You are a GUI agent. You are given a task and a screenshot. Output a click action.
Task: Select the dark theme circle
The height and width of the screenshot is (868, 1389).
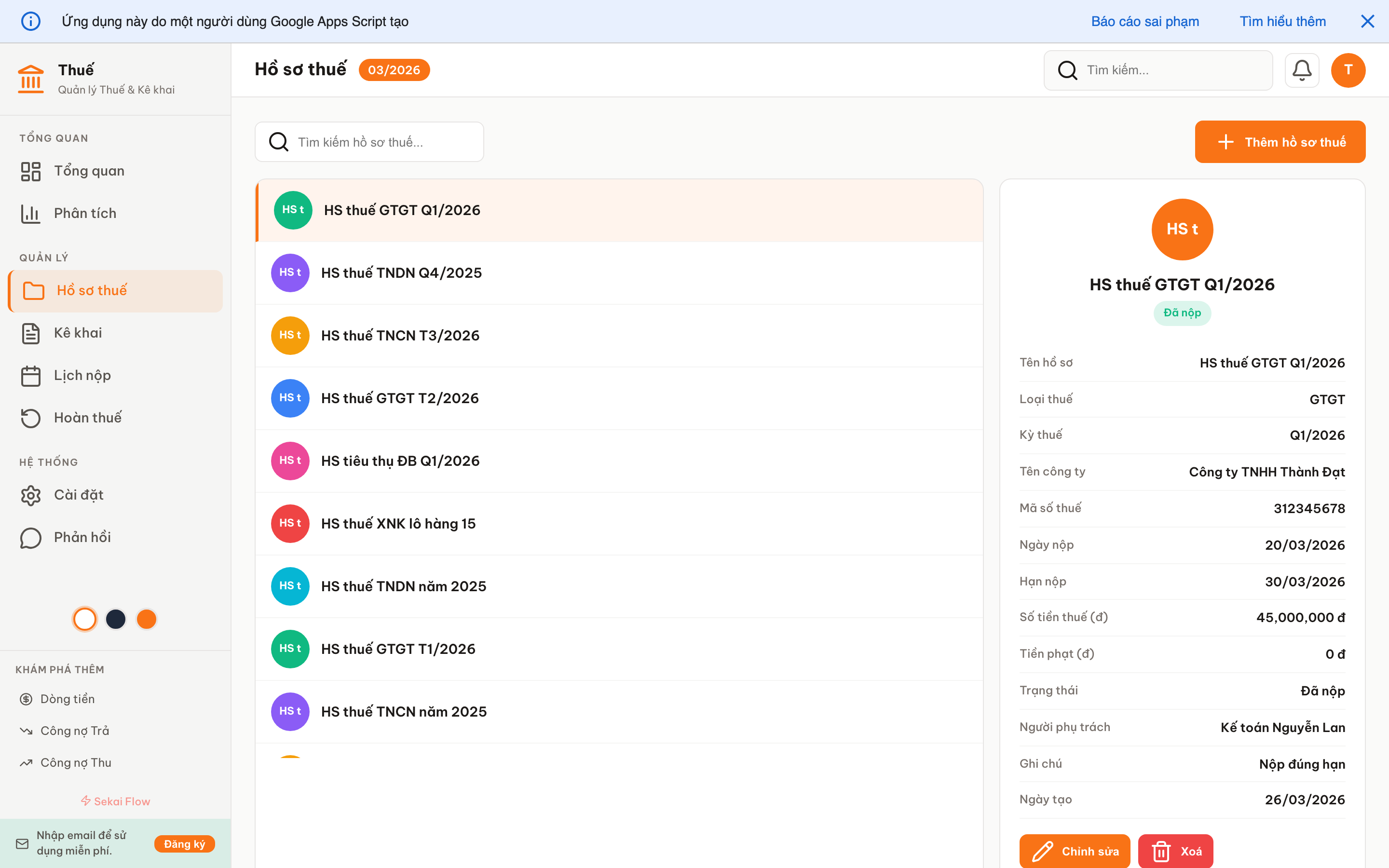(x=115, y=619)
